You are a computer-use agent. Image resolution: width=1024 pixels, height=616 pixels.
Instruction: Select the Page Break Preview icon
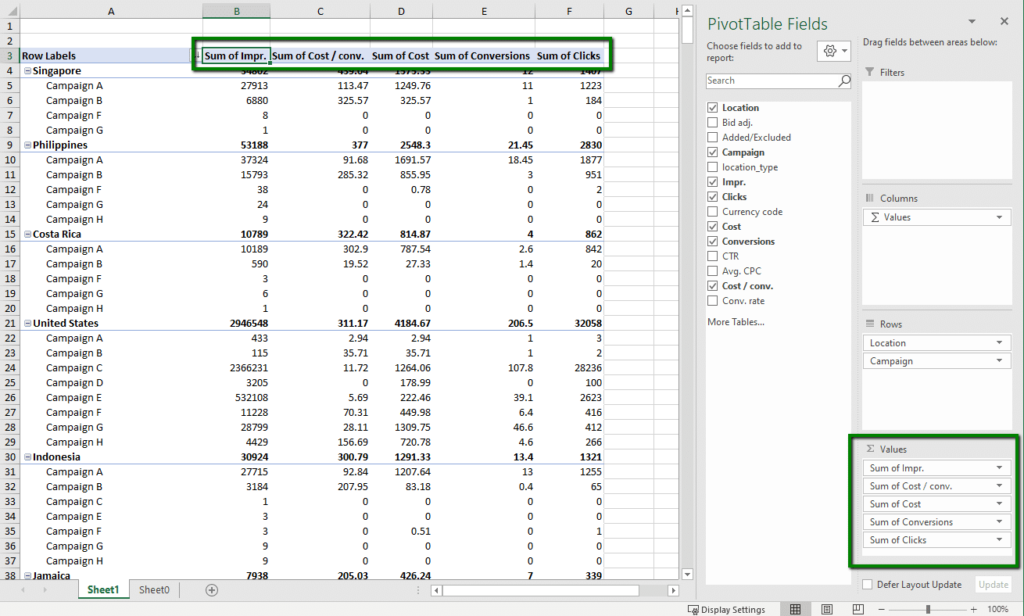857,608
